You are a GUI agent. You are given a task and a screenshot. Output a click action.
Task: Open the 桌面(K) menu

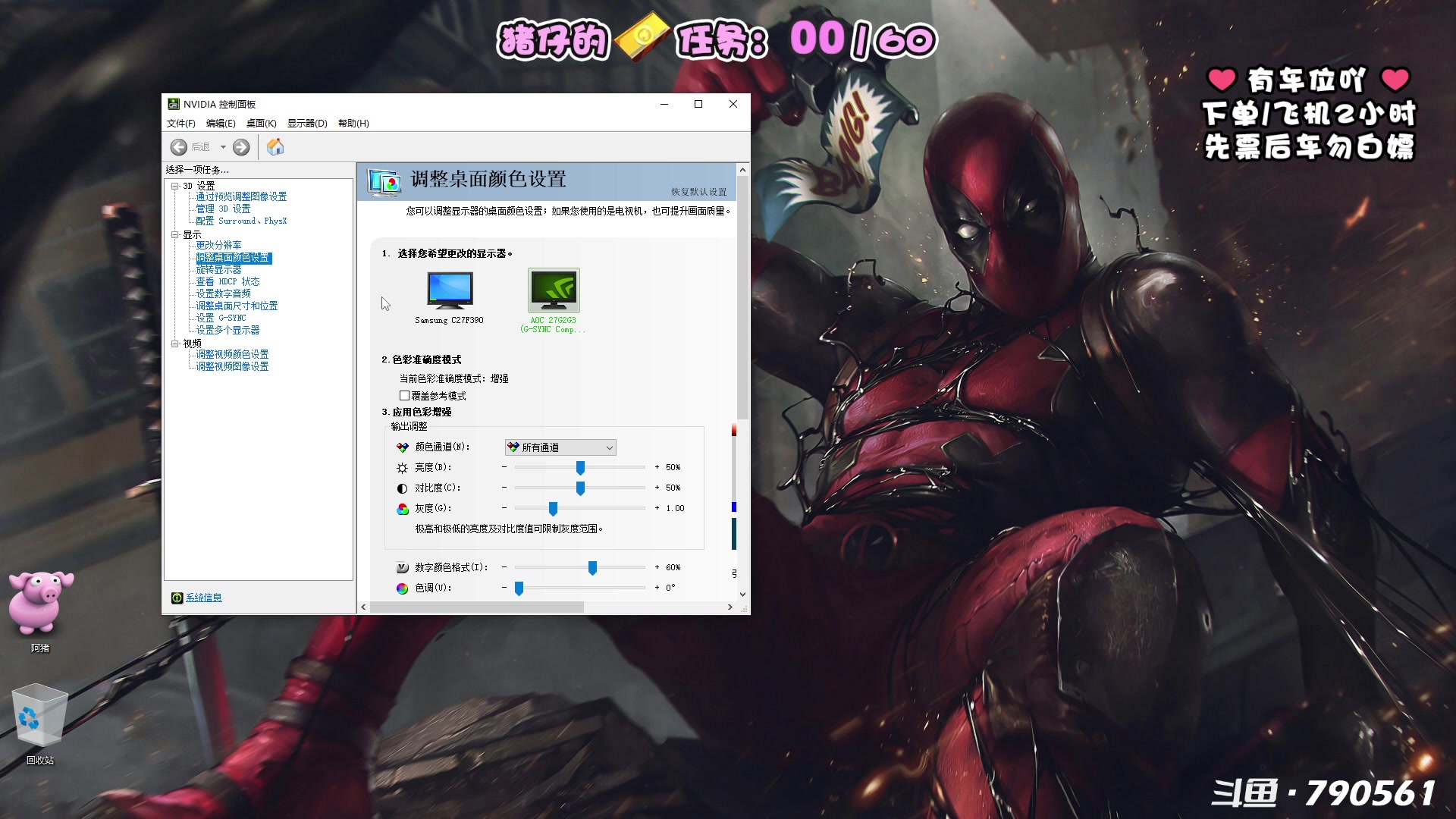pos(261,123)
